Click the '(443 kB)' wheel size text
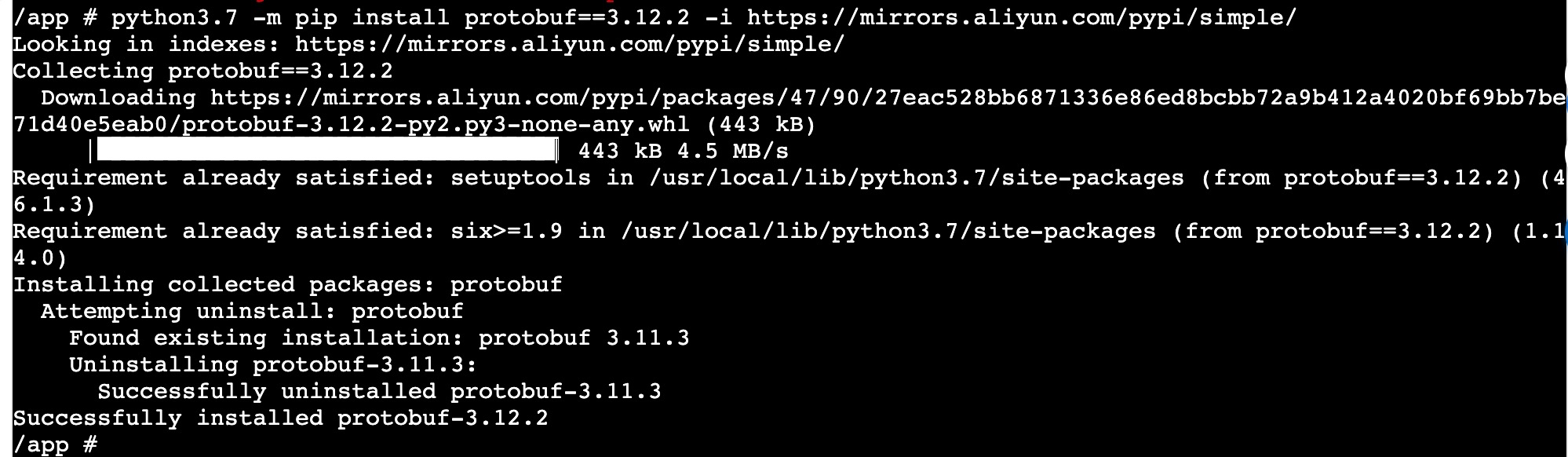Viewport: 1568px width, 457px height. [x=761, y=124]
